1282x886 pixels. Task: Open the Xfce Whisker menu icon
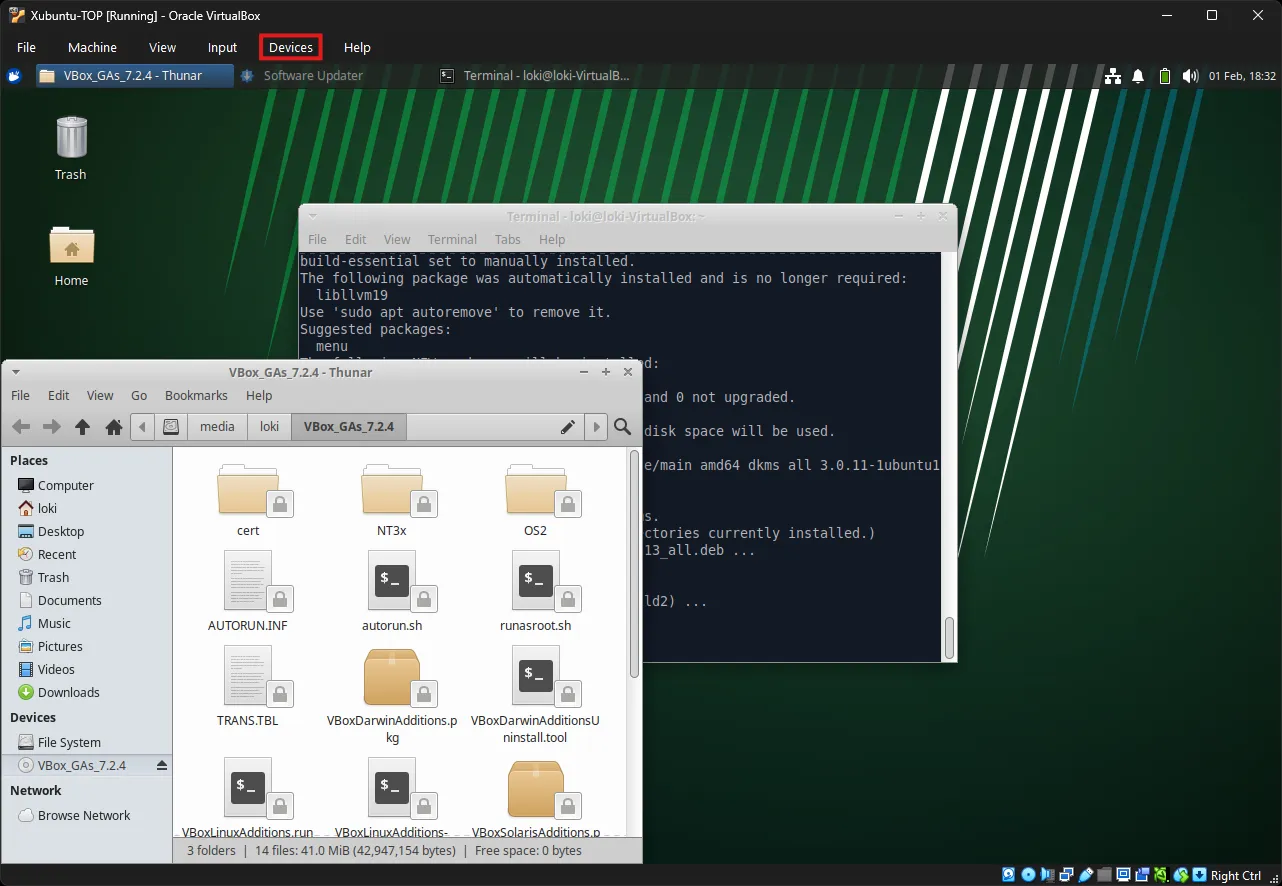click(14, 76)
